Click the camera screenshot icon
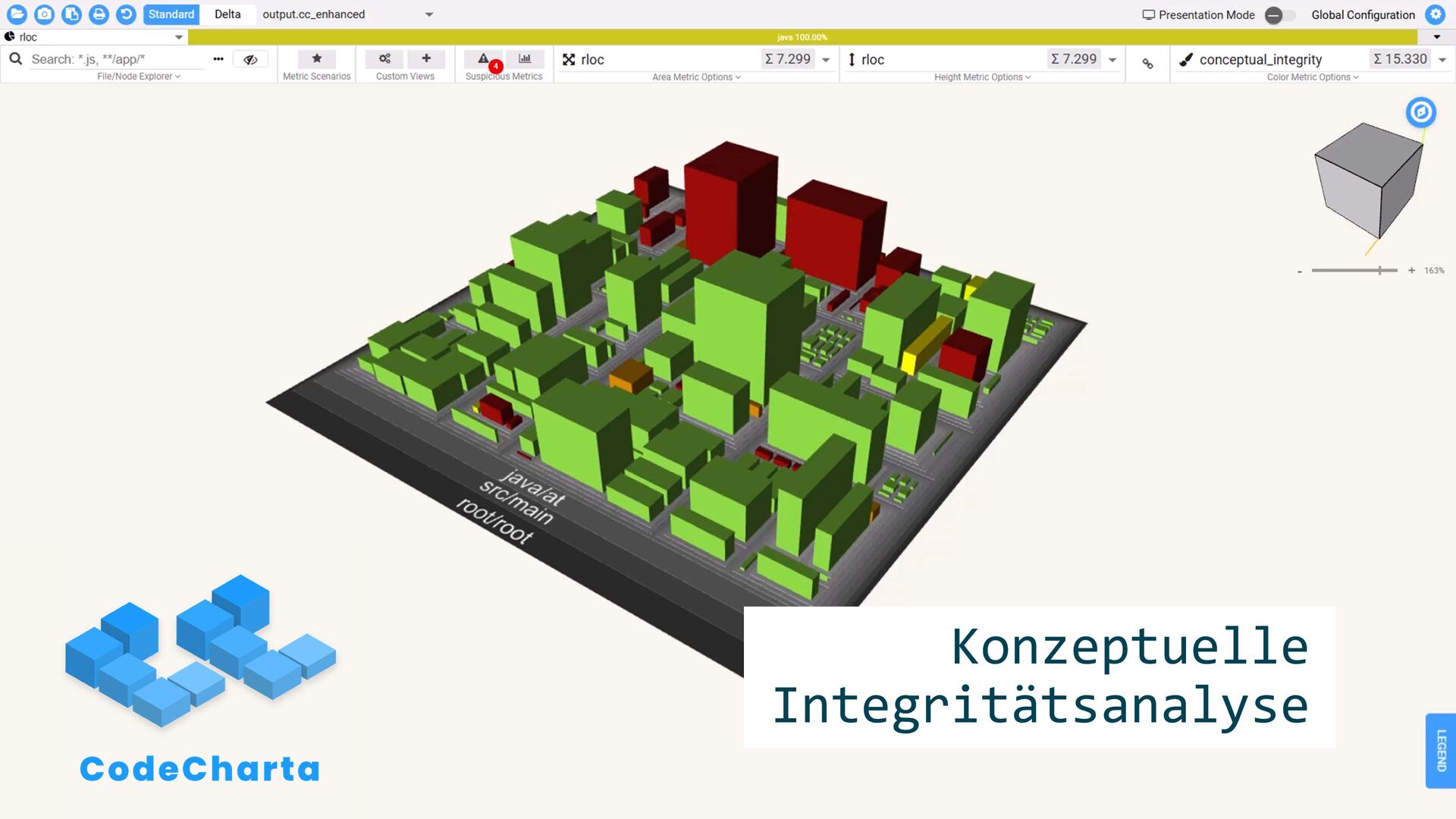Screen dimensions: 1456x819 [x=44, y=14]
